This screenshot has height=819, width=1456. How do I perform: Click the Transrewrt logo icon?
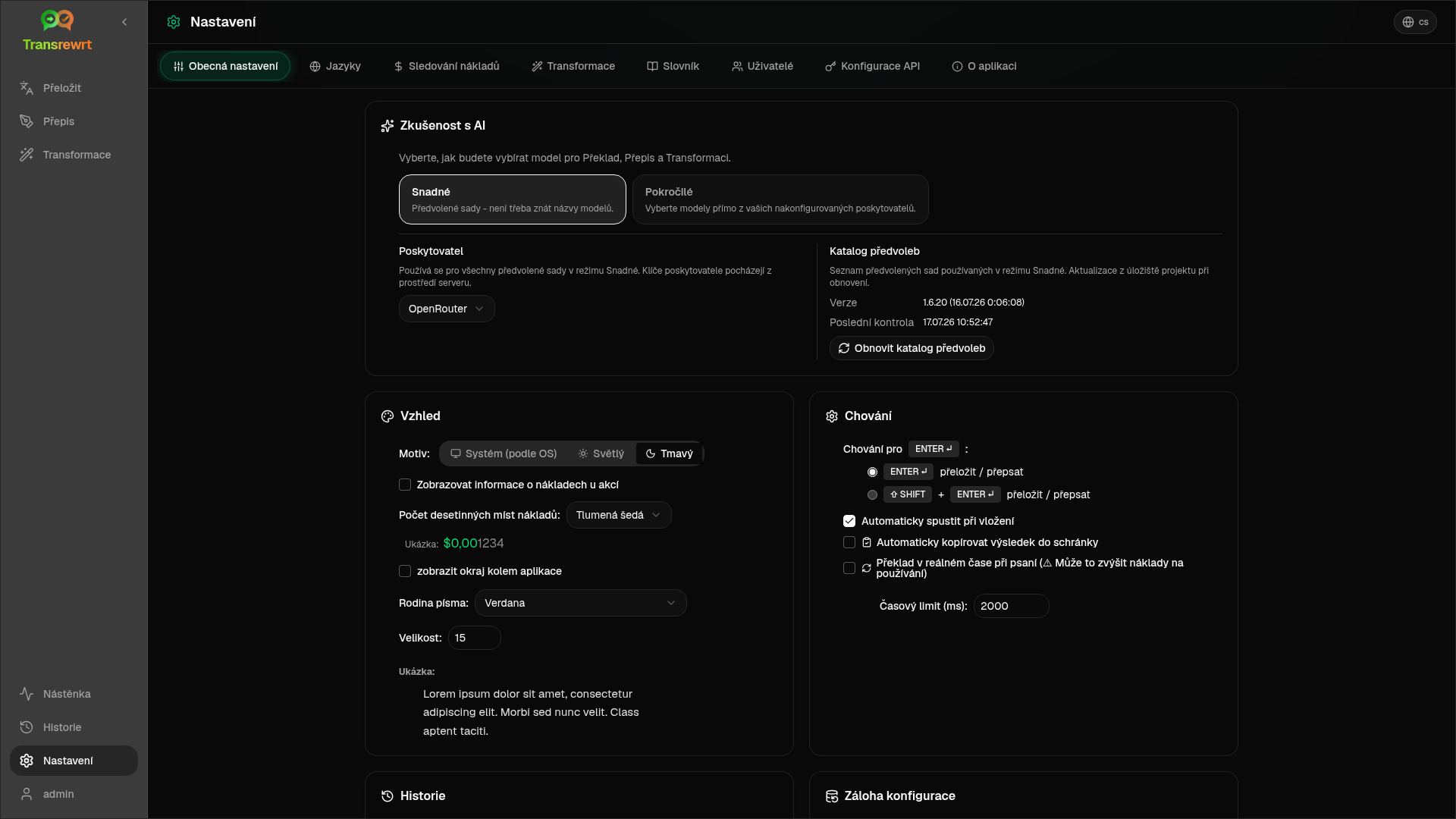tap(57, 20)
